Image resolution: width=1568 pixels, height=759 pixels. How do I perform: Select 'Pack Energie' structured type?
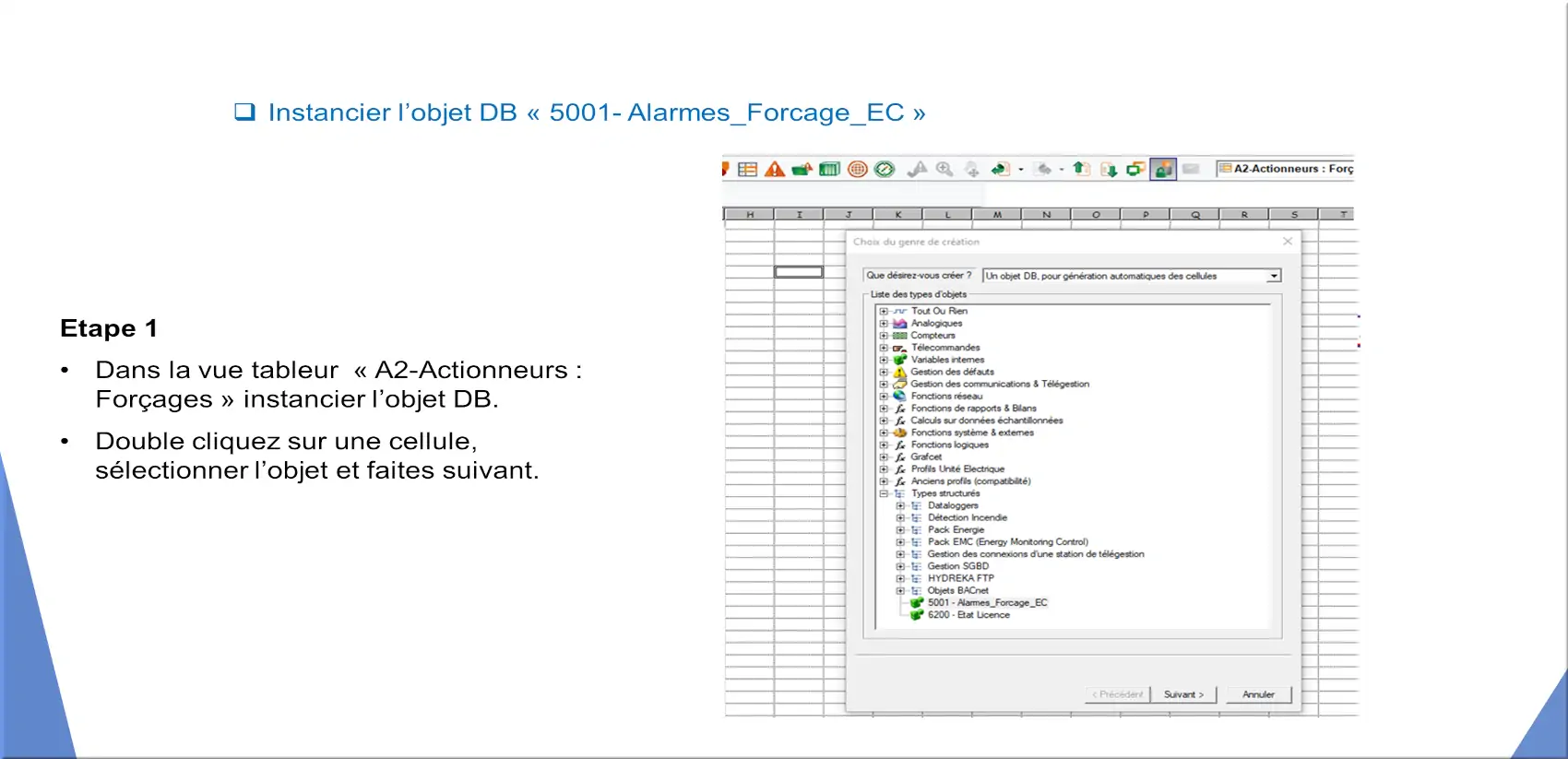[956, 529]
